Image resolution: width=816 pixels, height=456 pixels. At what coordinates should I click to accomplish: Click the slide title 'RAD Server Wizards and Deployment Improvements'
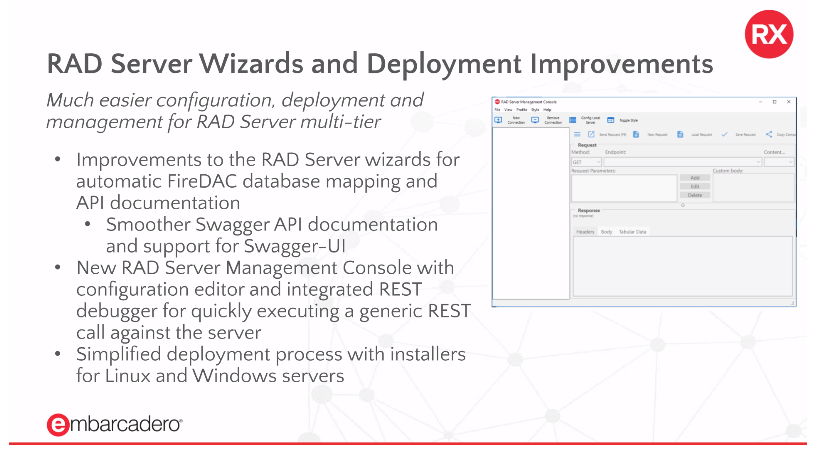pos(380,64)
